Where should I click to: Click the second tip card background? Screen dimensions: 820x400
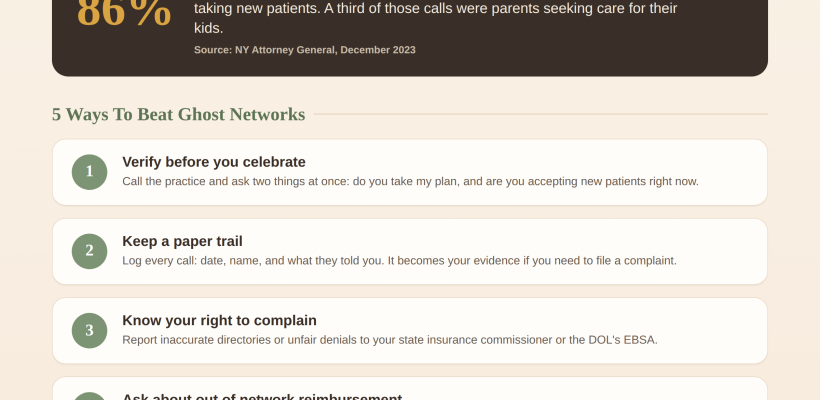tap(410, 252)
